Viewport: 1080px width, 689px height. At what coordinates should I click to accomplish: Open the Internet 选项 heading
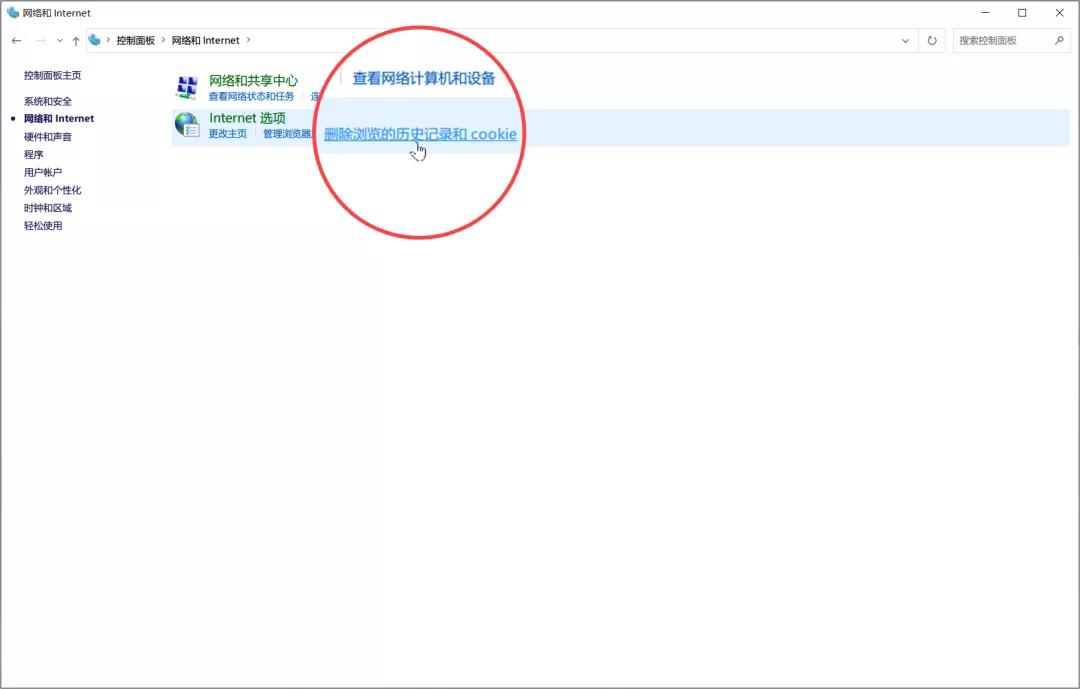[247, 118]
